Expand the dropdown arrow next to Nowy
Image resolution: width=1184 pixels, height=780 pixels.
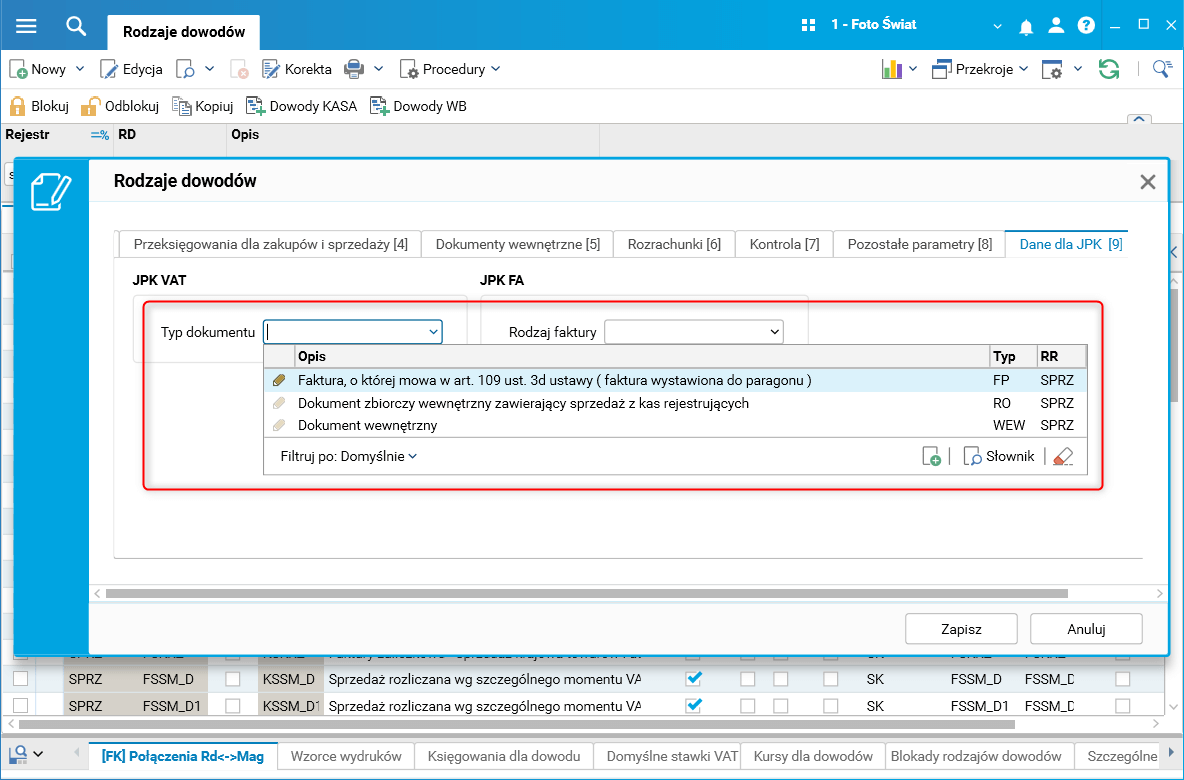click(80, 69)
